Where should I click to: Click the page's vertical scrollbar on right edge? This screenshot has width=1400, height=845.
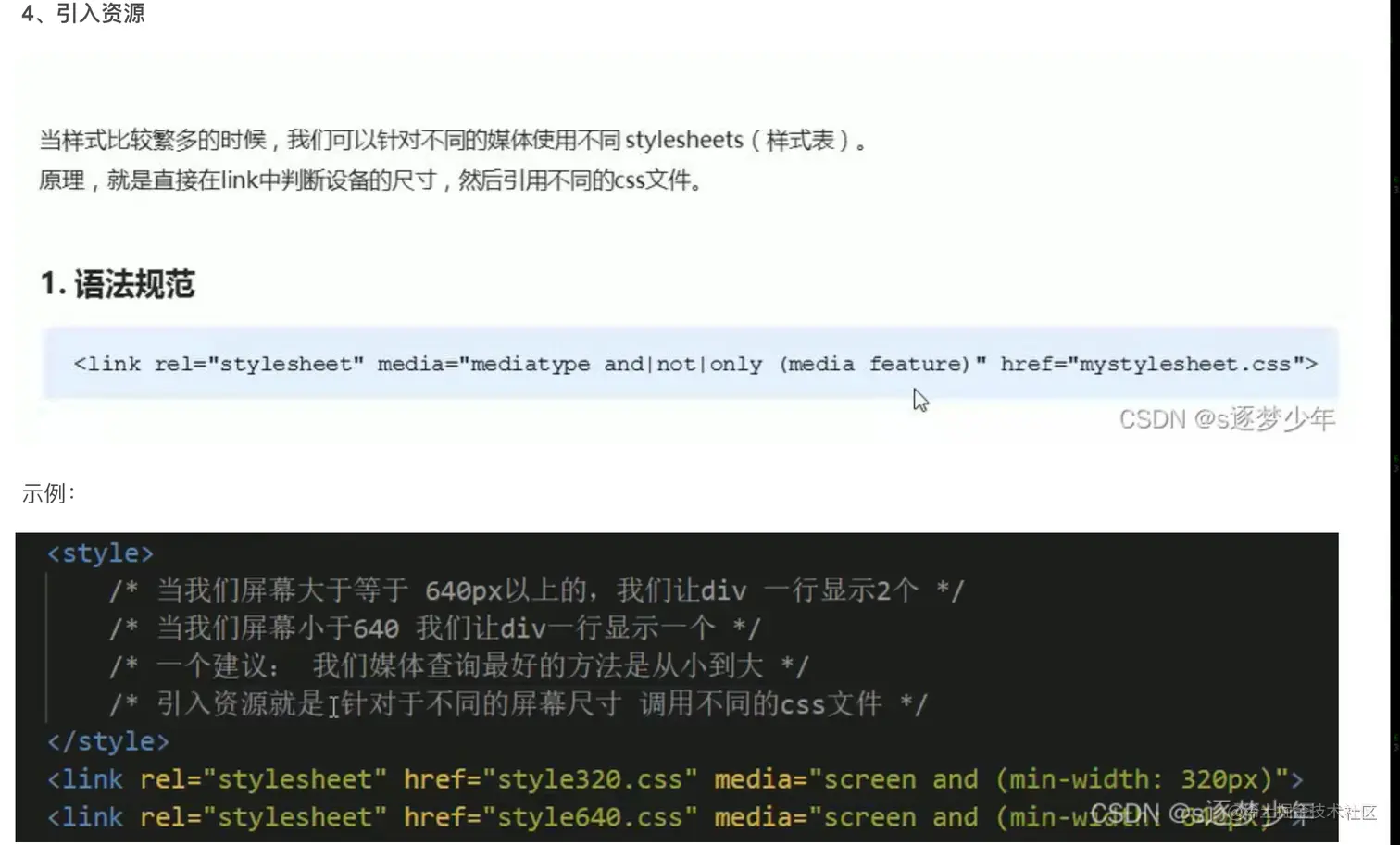pos(1394,422)
